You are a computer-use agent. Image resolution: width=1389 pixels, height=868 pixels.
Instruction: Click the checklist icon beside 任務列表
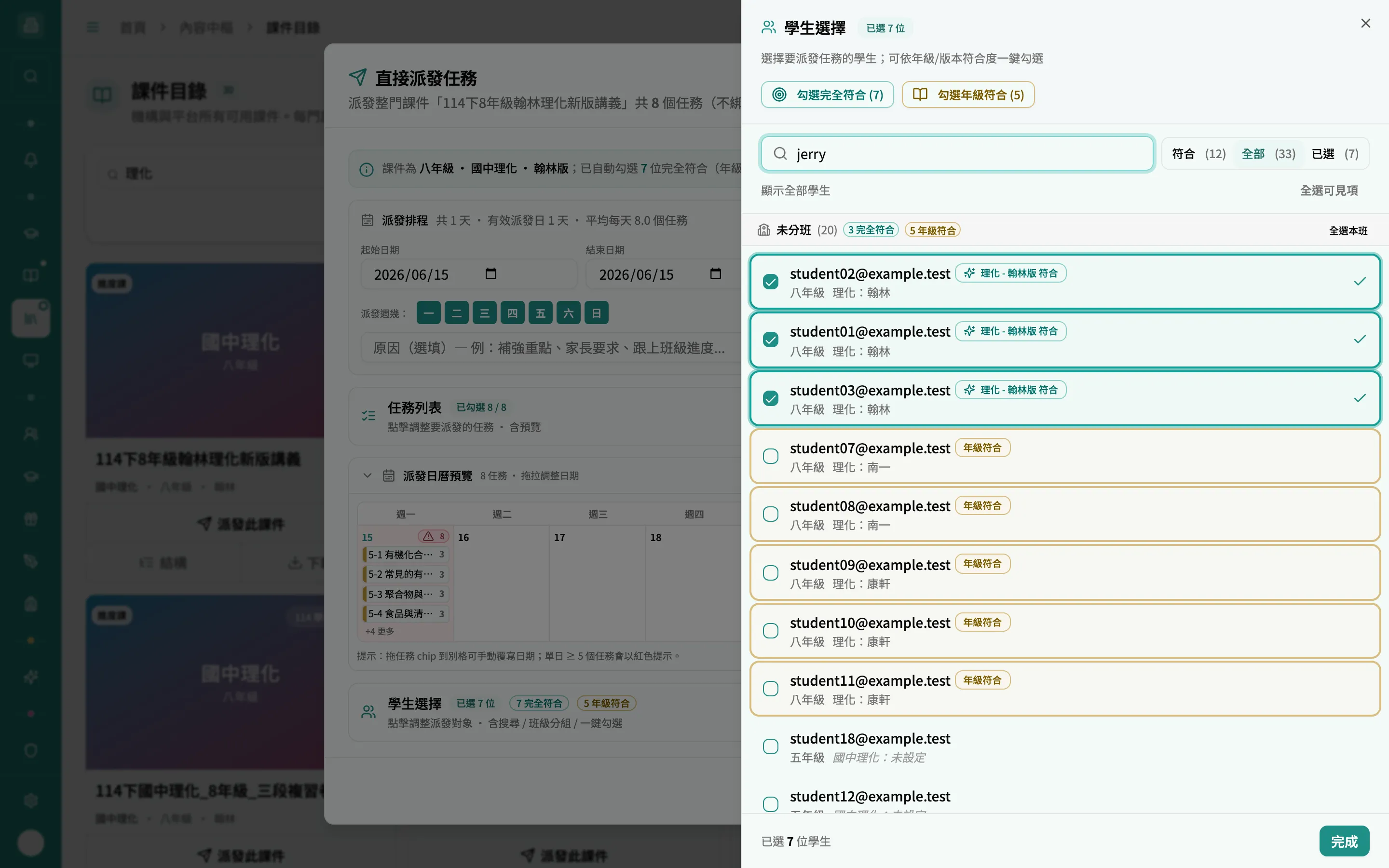368,416
